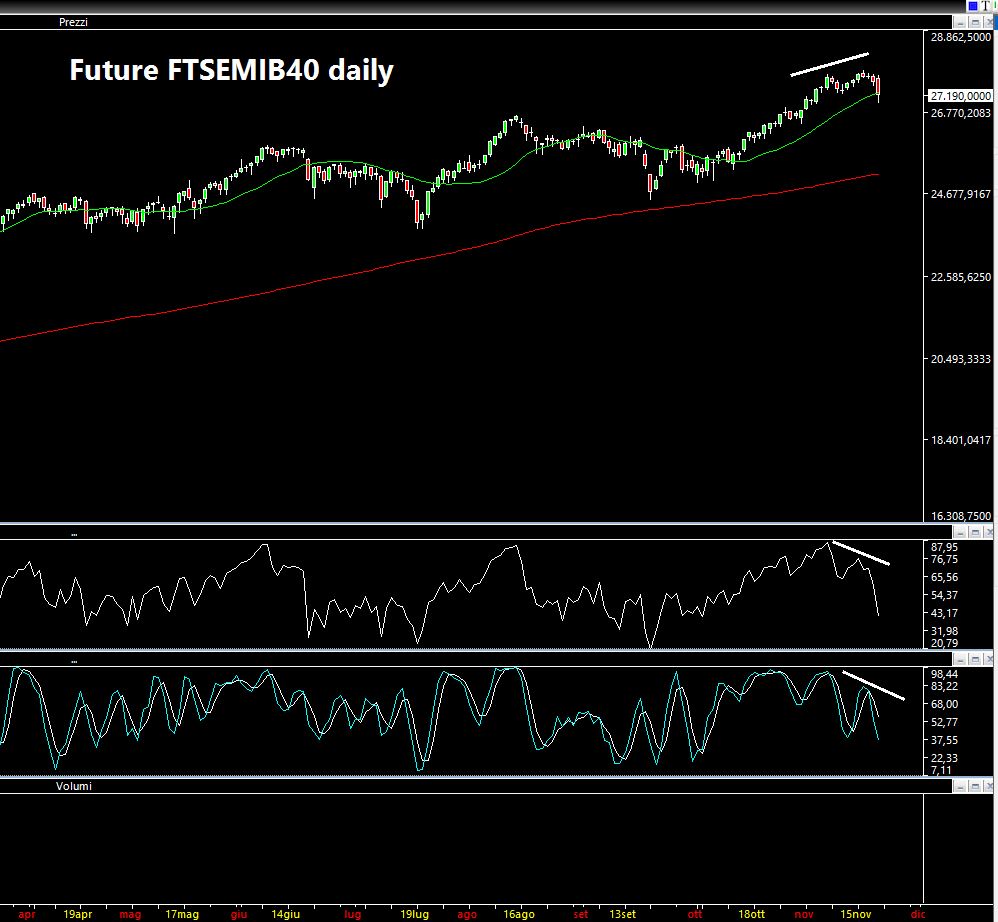Click the 20.493,3333 price axis label

pos(960,359)
